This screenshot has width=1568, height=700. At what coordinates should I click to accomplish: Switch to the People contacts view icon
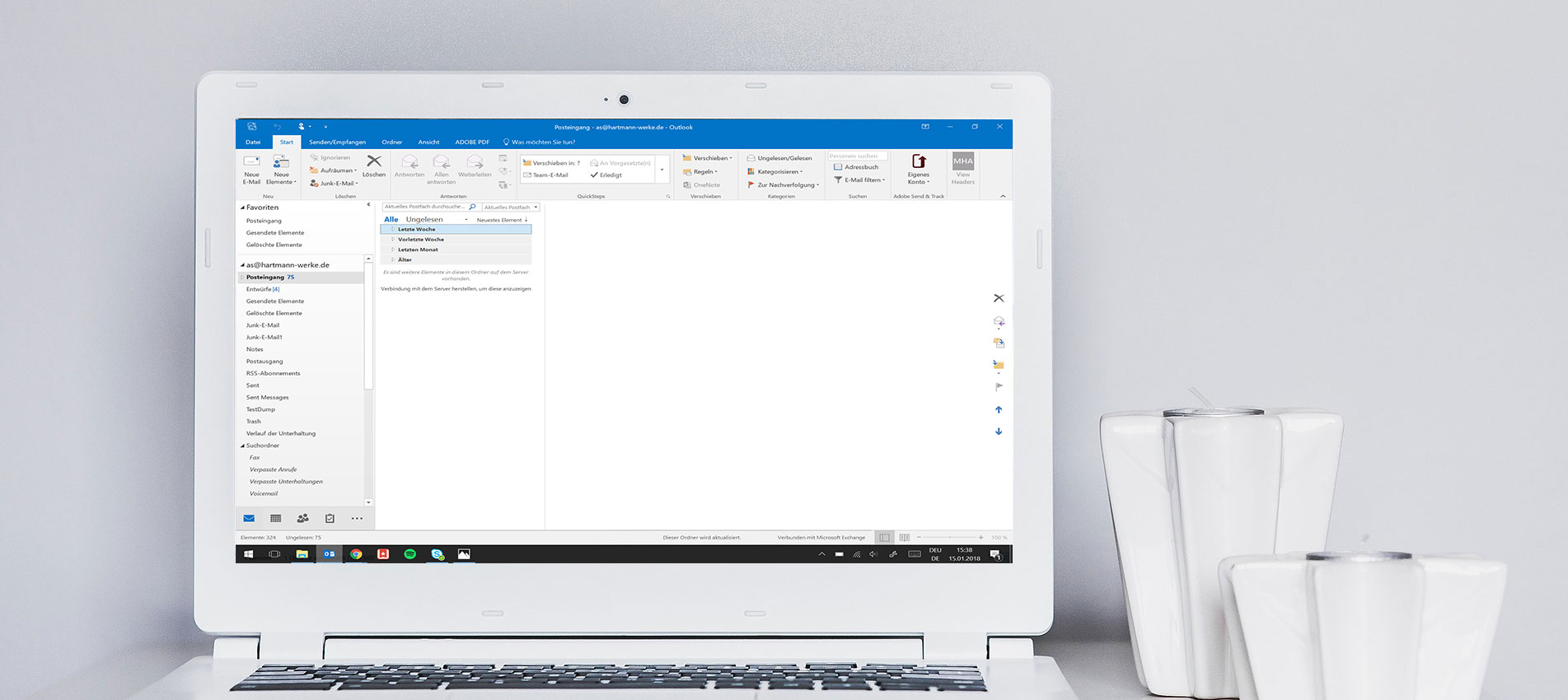302,518
